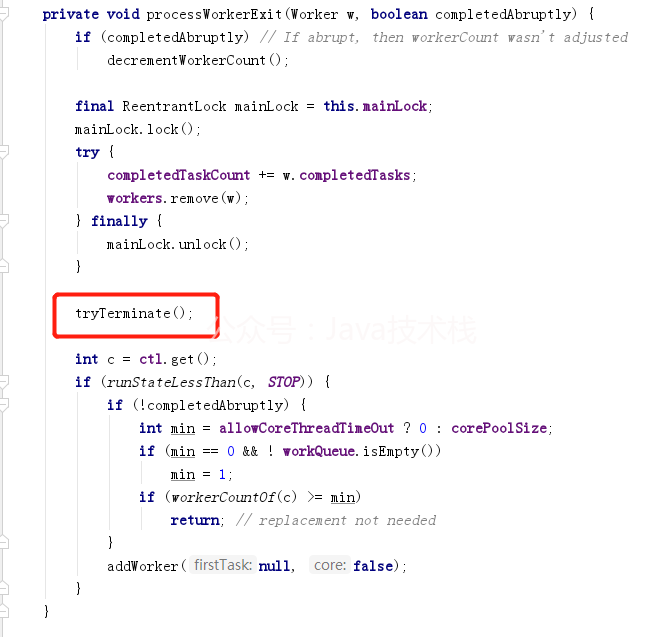This screenshot has height=637, width=665.
Task: Click the completedTaskCount field
Action: (x=179, y=175)
